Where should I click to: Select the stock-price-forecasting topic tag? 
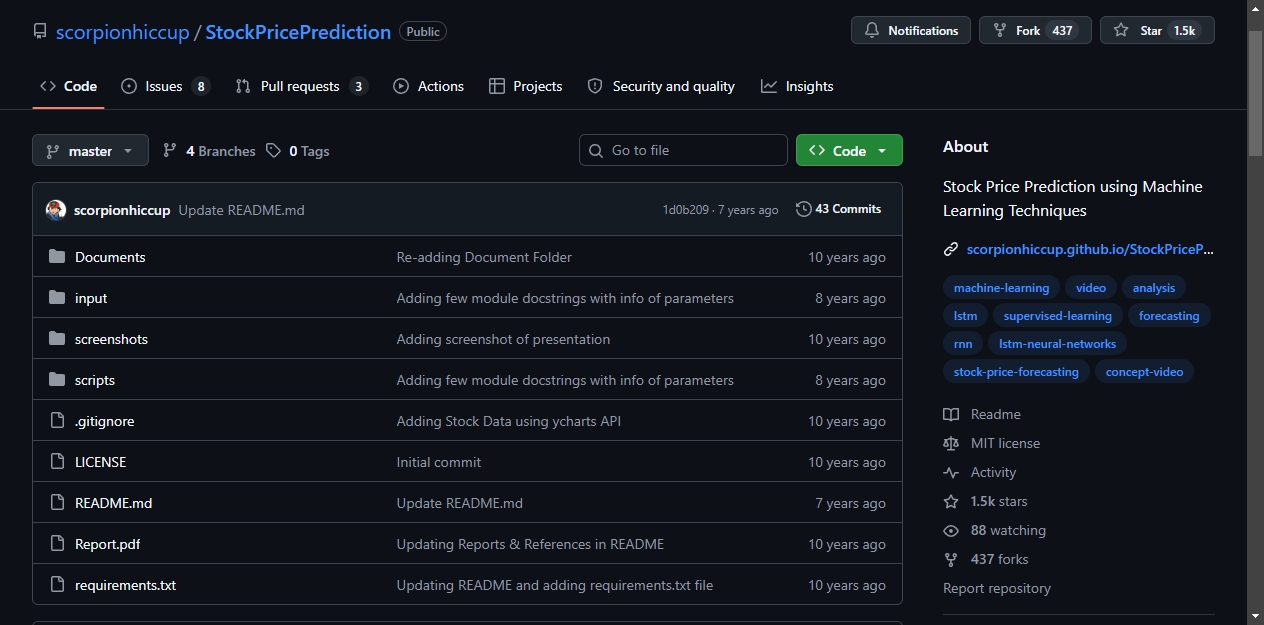click(x=1016, y=372)
